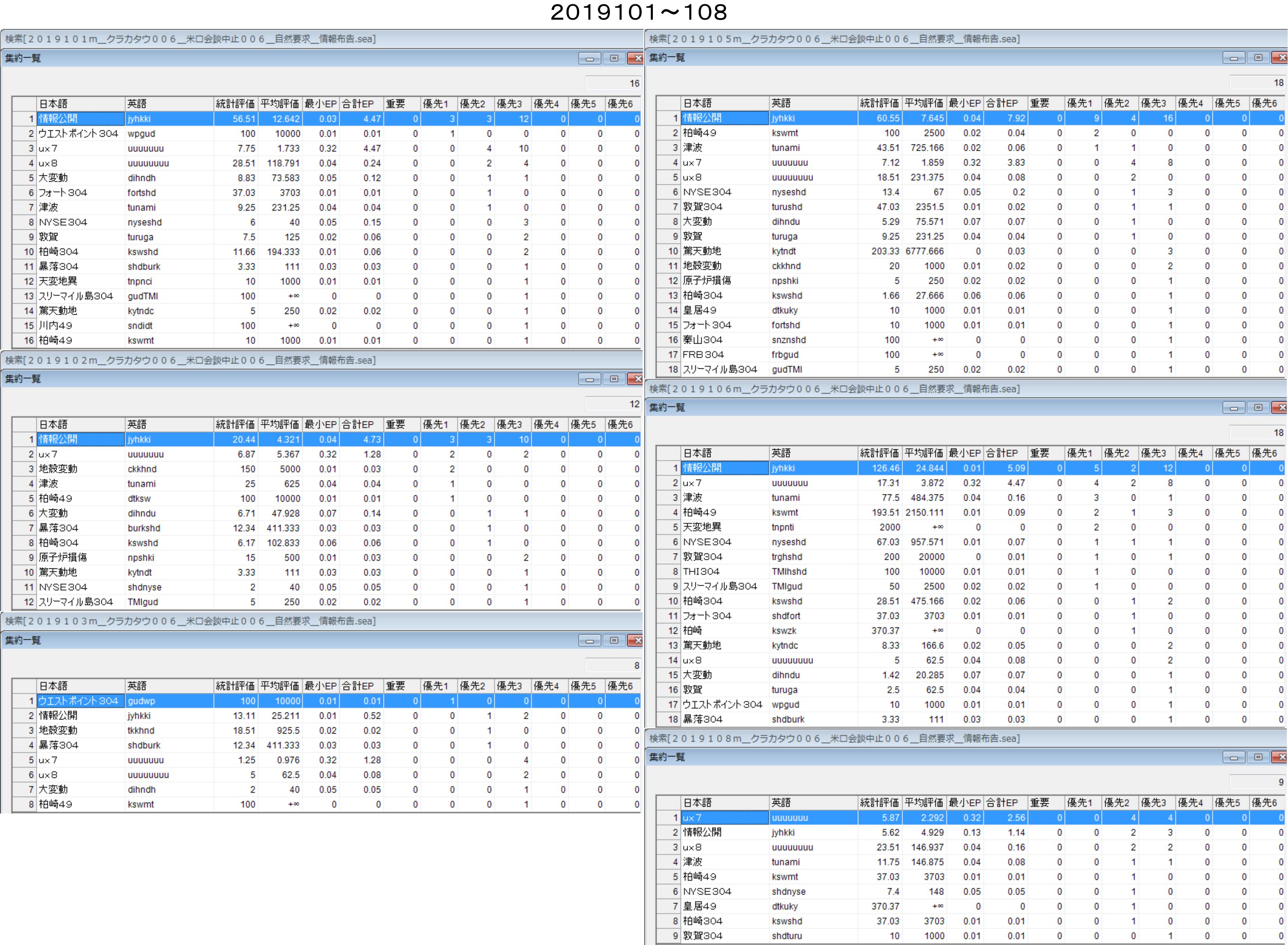Select the 原子炉損傷 row in 2019102m window
The image size is (1288, 945).
tap(326, 558)
